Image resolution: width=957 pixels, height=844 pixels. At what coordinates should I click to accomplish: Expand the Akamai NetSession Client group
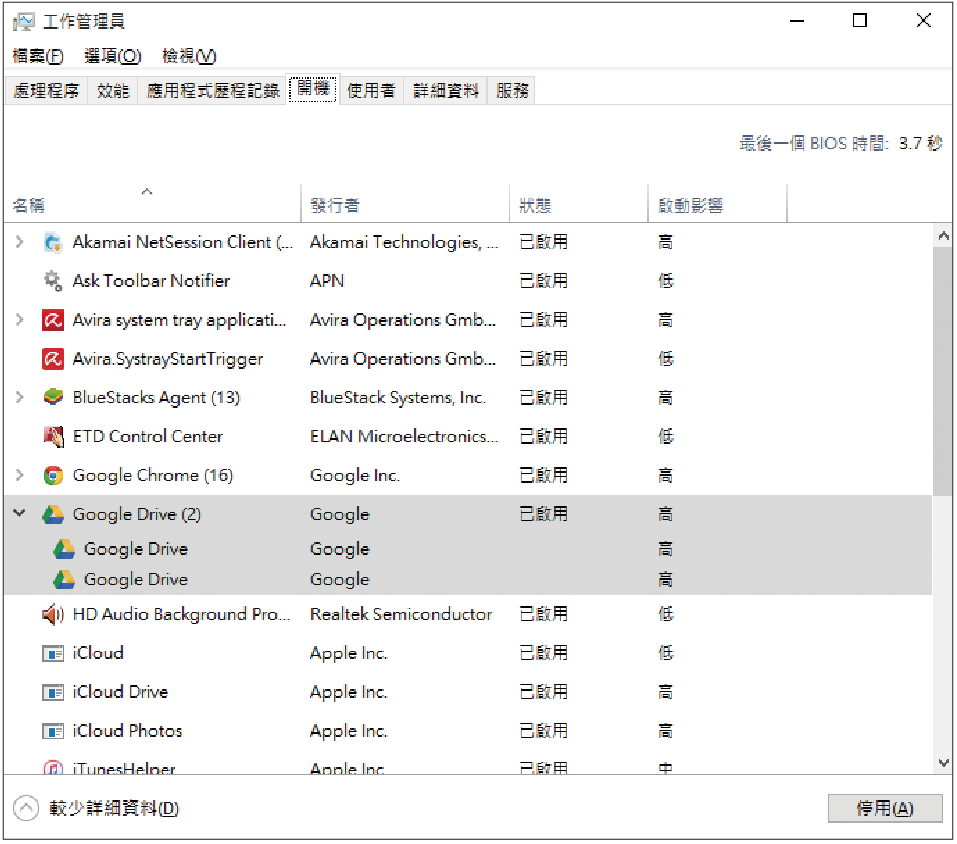tap(20, 242)
